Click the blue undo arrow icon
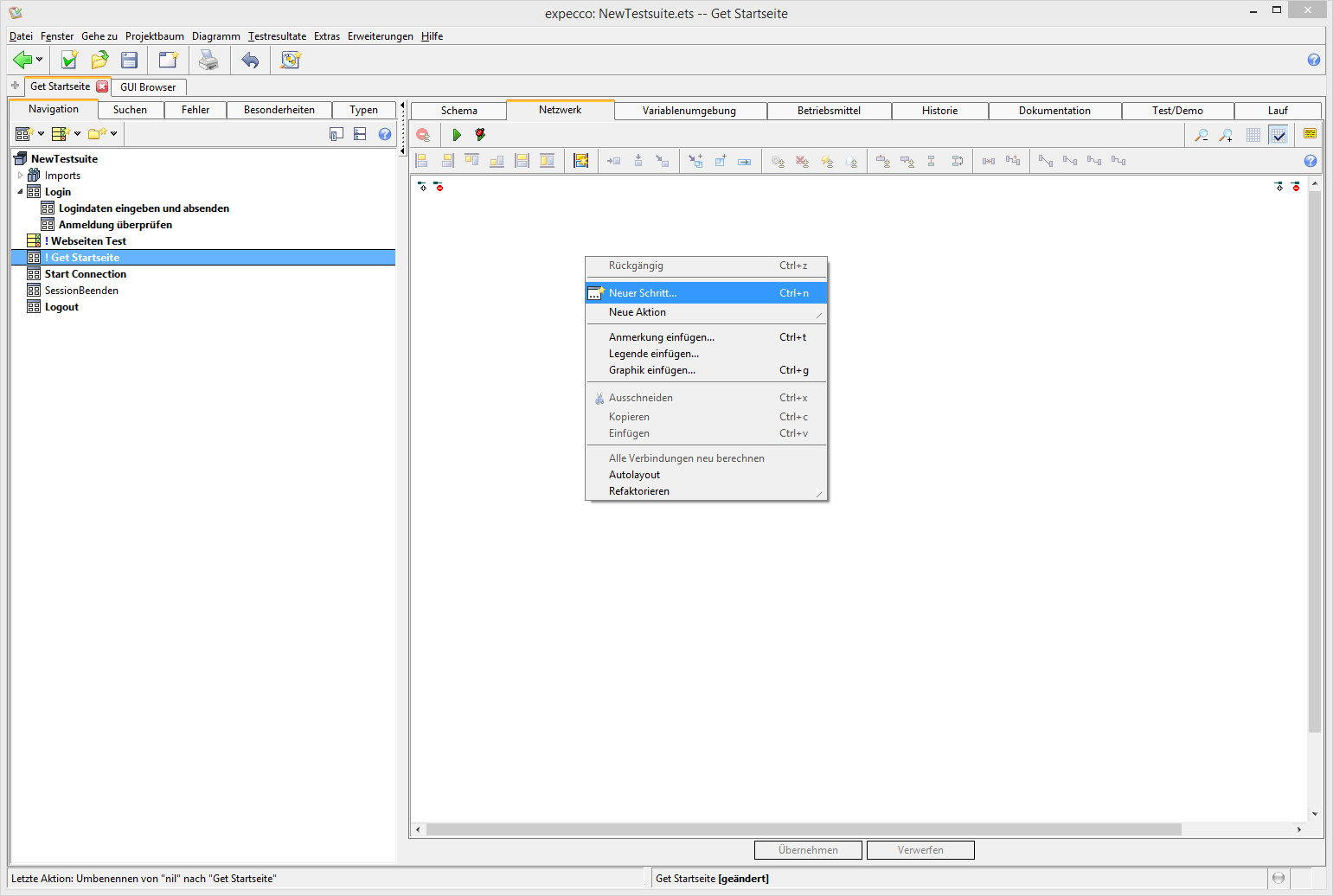 (250, 60)
